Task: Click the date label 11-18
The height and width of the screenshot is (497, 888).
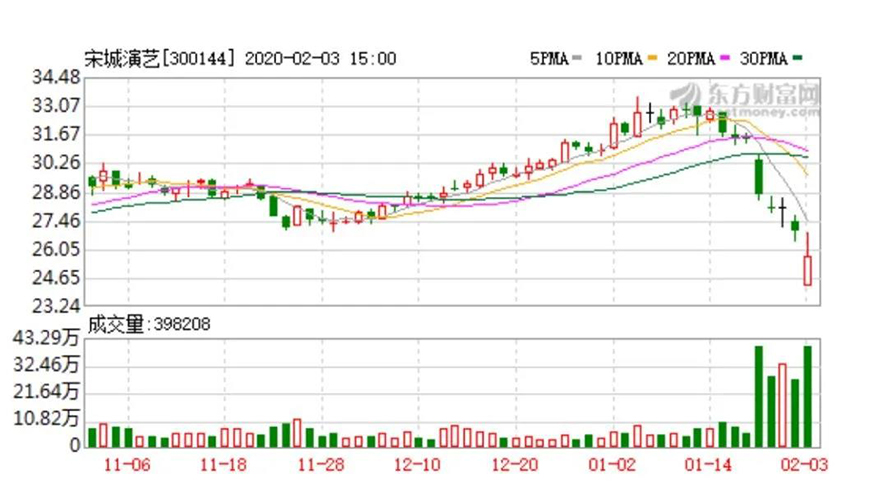Action: [224, 465]
